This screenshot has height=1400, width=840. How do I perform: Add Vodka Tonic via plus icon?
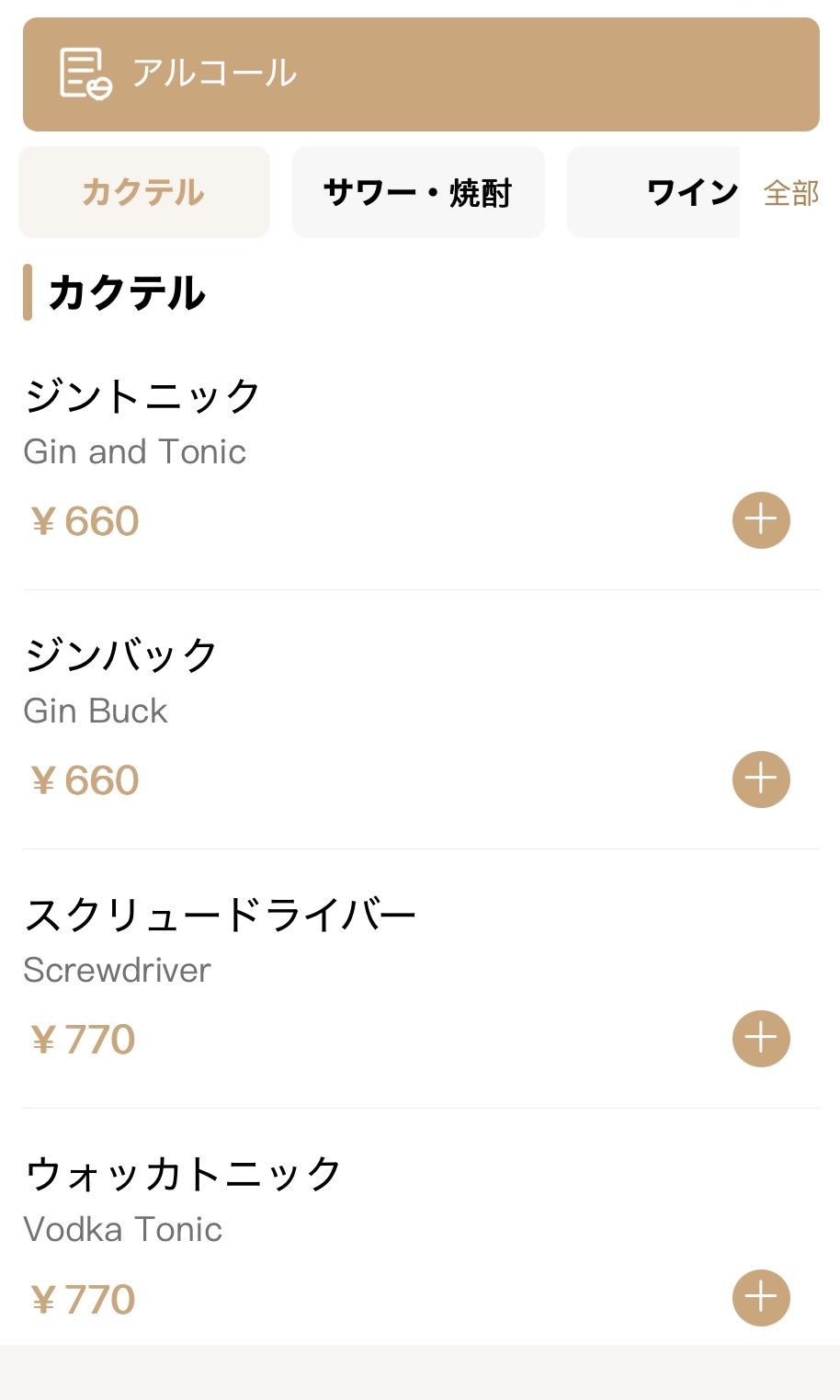pos(761,1298)
